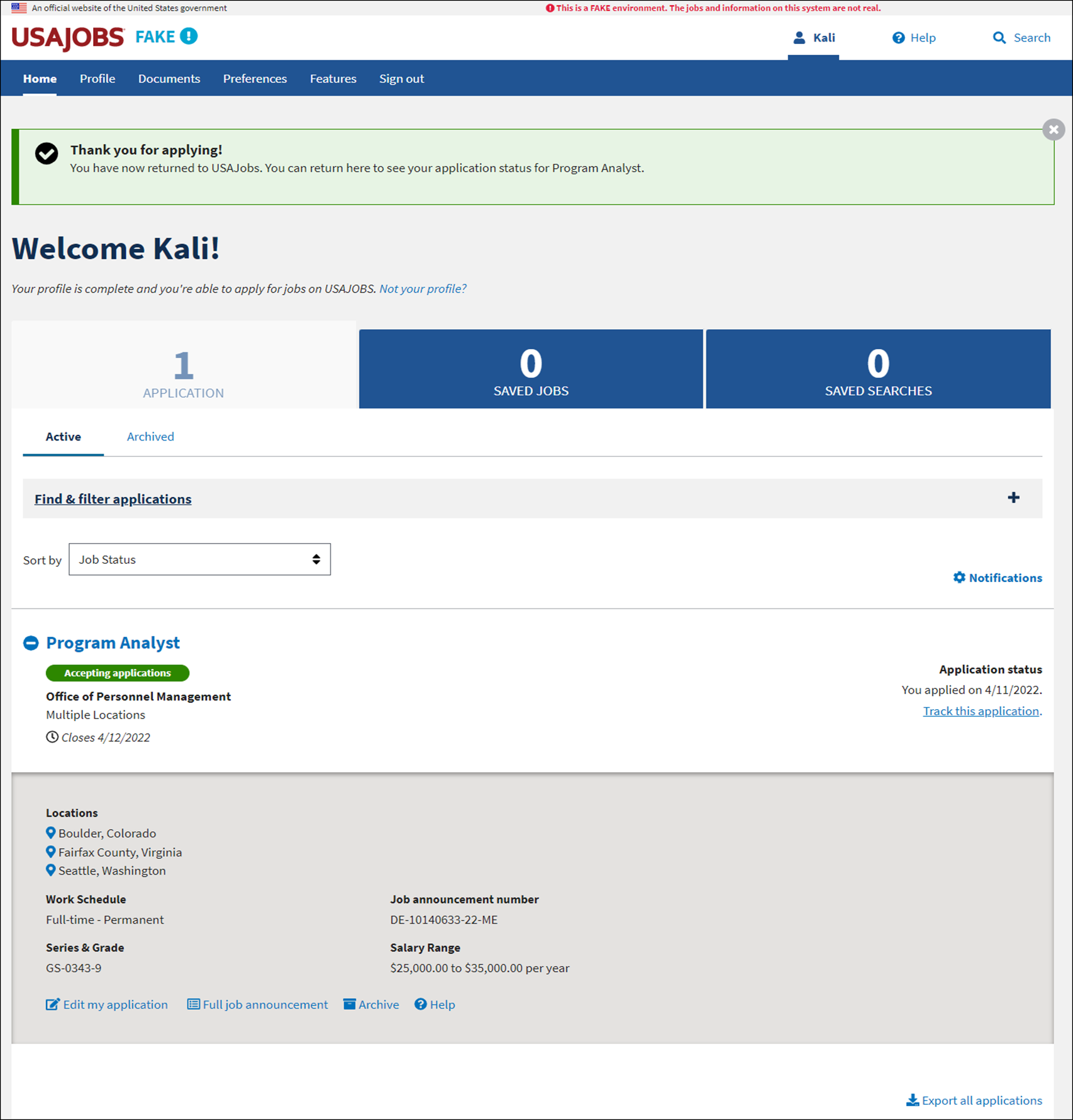Click Office of Personnel Management text
The width and height of the screenshot is (1073, 1120).
point(138,697)
